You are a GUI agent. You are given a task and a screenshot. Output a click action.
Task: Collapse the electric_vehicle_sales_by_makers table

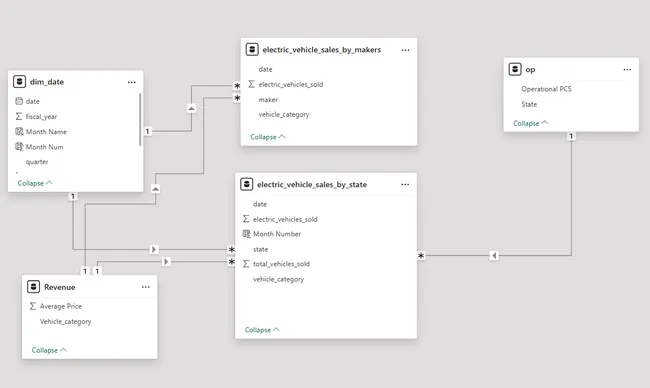pos(268,136)
